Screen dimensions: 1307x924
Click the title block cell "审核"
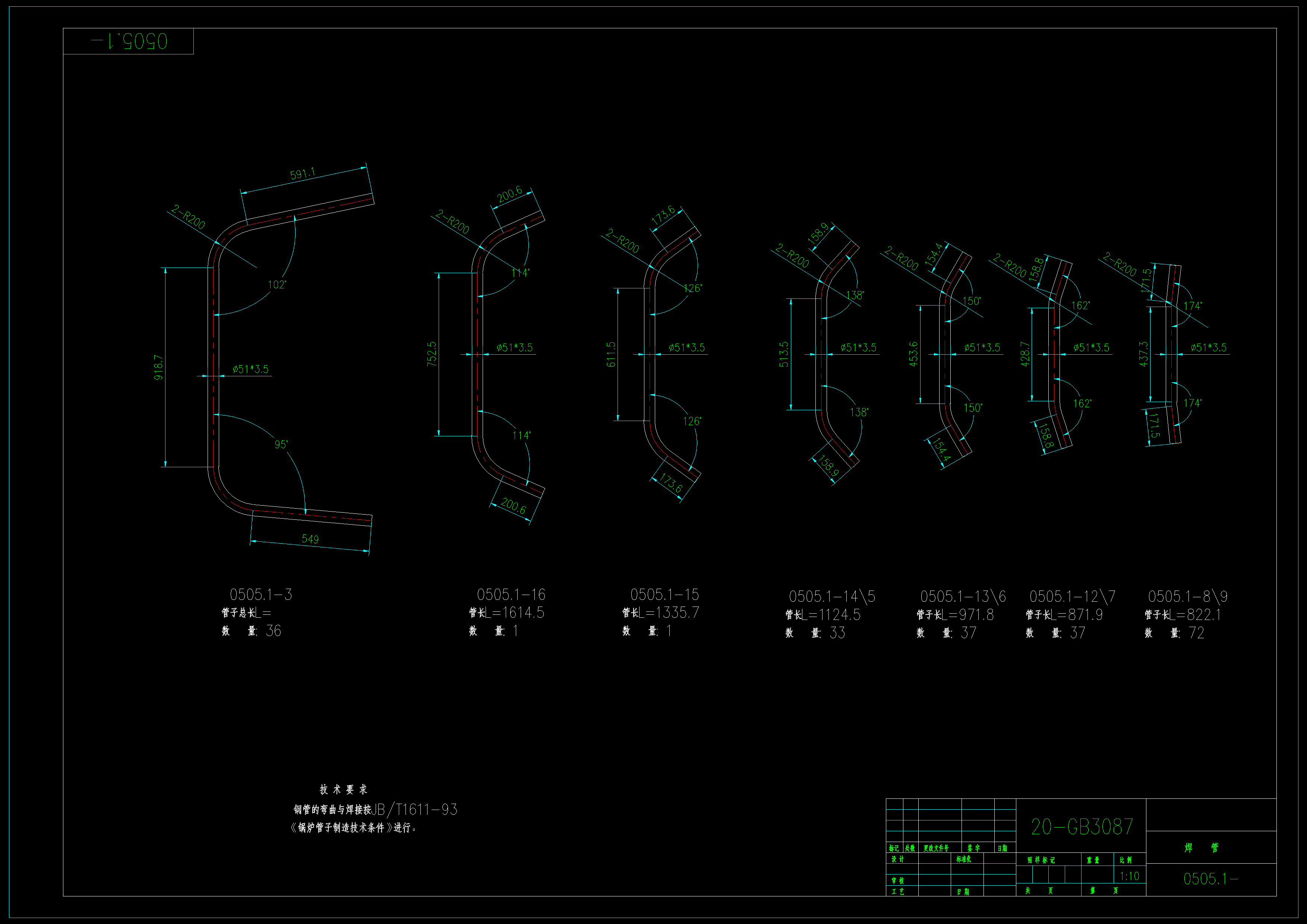point(898,881)
